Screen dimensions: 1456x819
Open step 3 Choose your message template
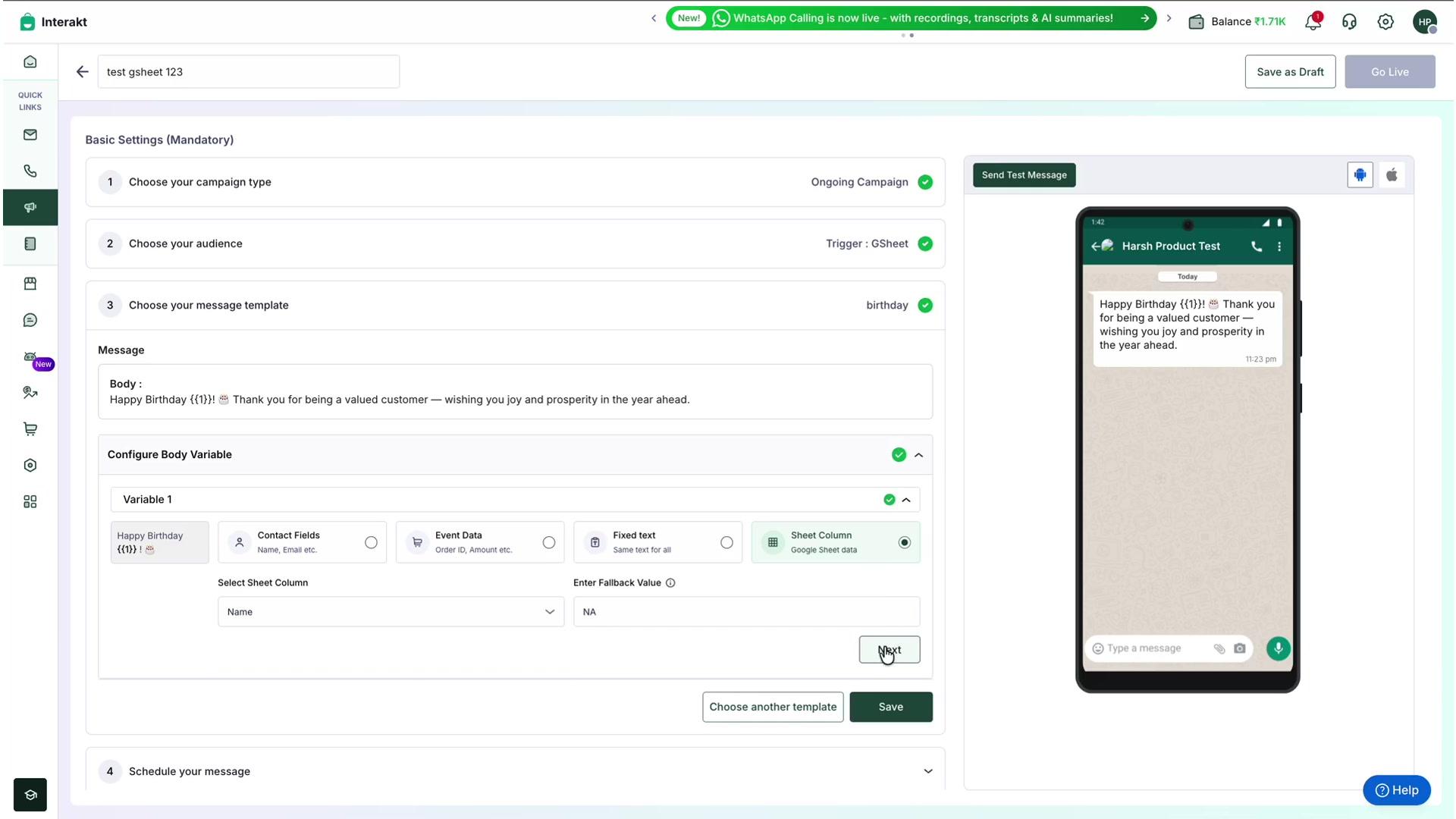[515, 305]
